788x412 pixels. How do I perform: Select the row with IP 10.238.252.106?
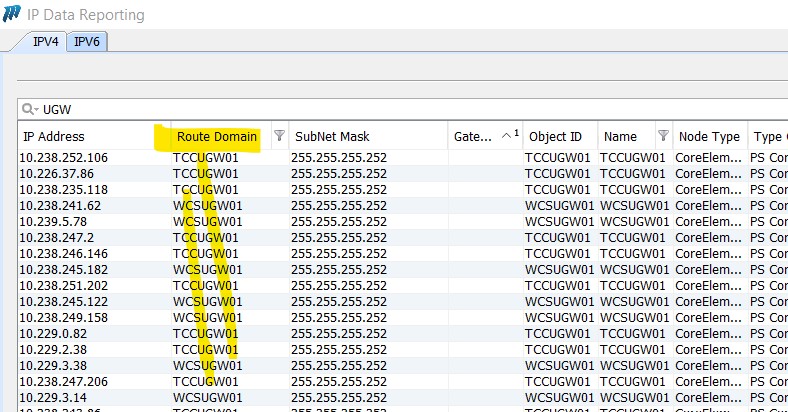(x=65, y=158)
